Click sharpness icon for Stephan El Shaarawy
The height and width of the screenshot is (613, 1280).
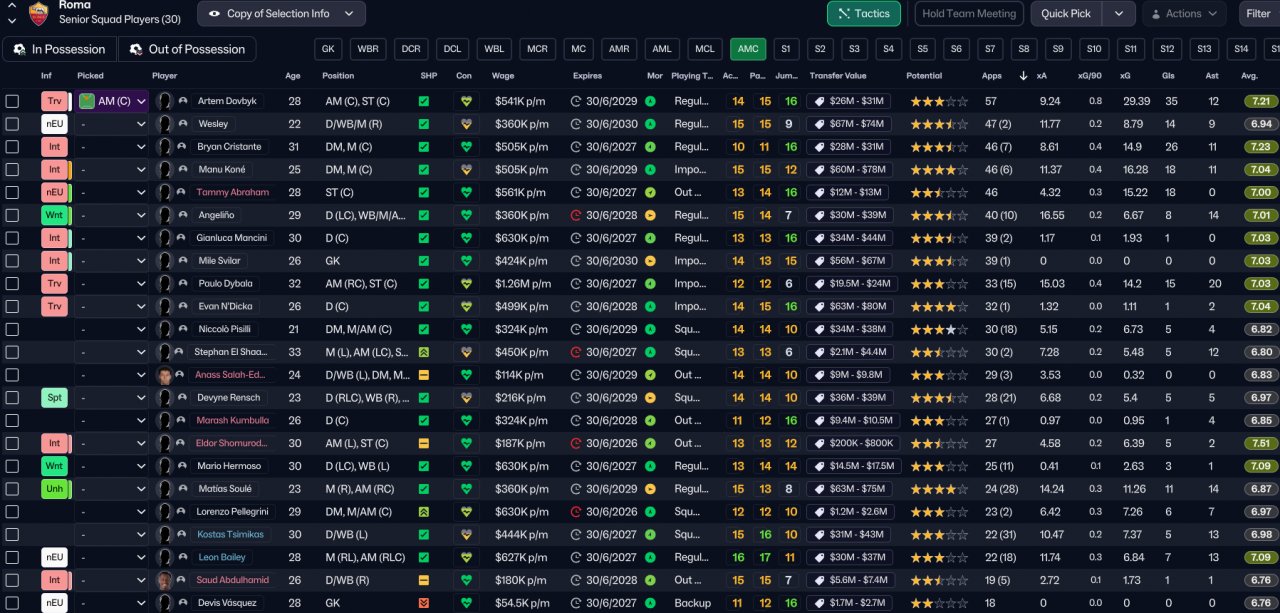424,352
